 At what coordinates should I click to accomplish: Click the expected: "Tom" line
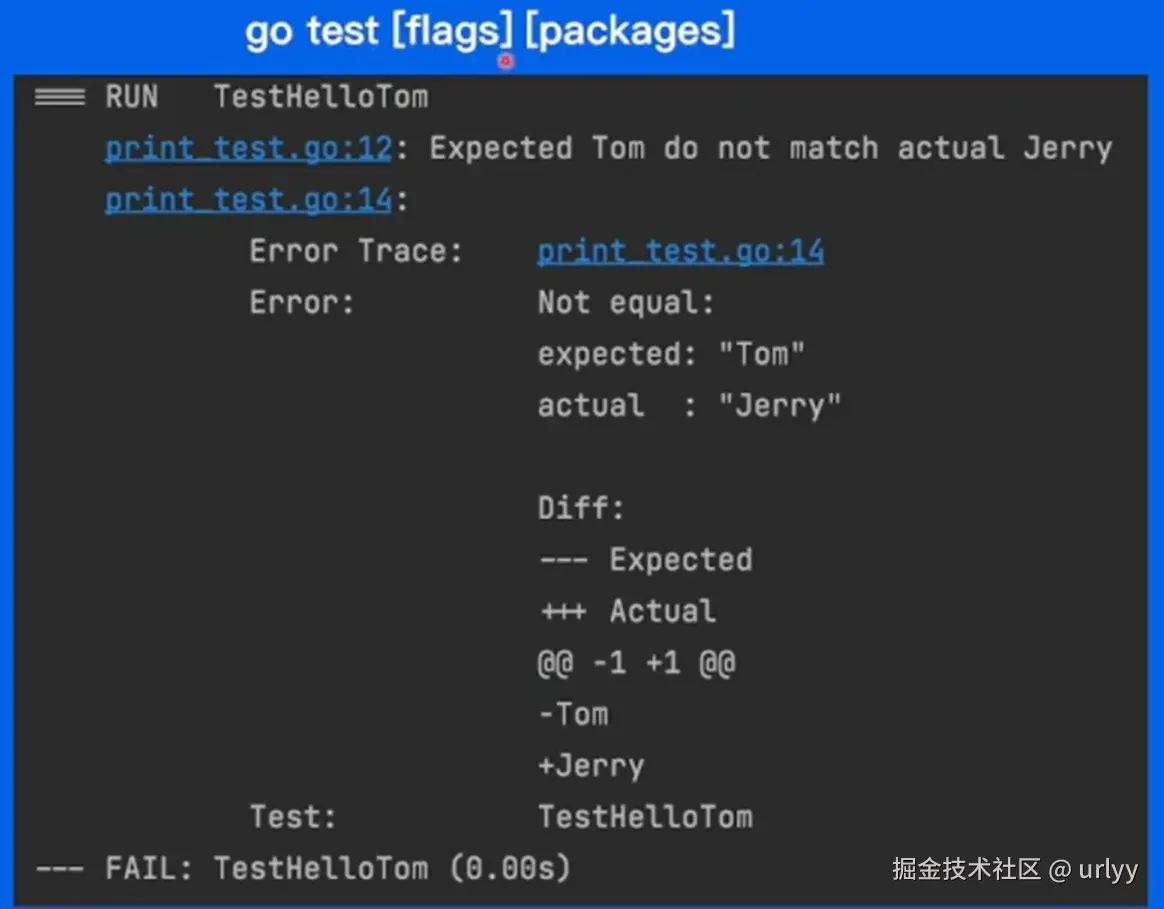[x=671, y=354]
